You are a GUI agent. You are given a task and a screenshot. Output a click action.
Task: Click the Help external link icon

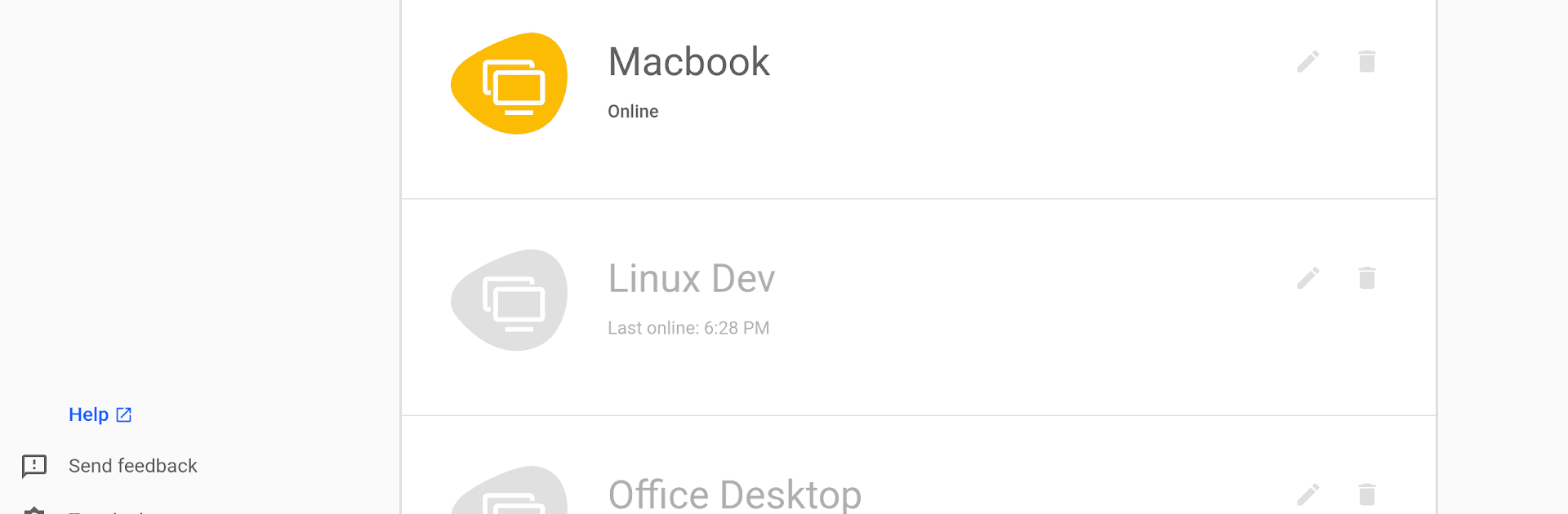(x=124, y=414)
